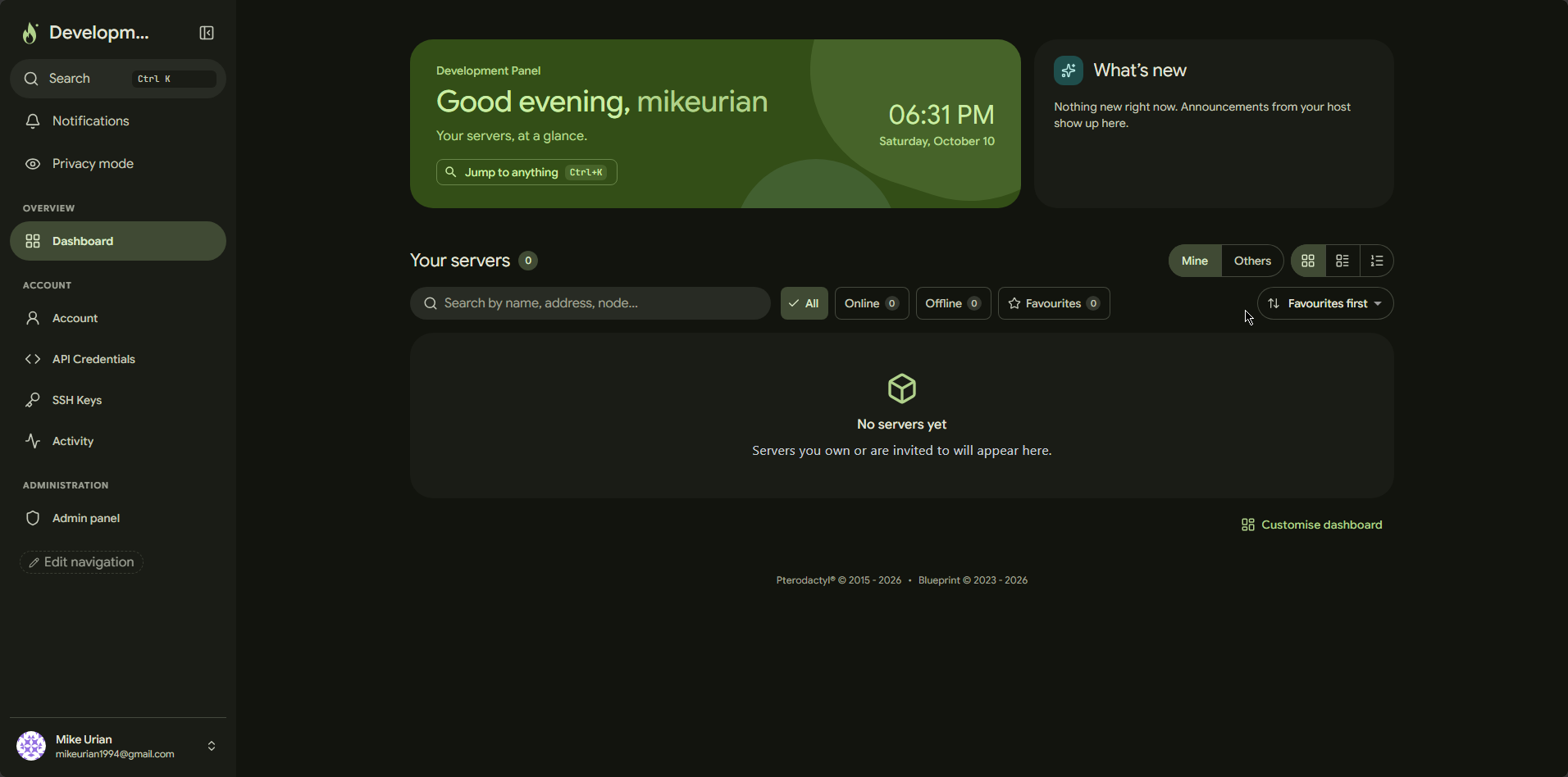Select the compact card view icon
This screenshot has width=1568, height=777.
click(x=1342, y=261)
